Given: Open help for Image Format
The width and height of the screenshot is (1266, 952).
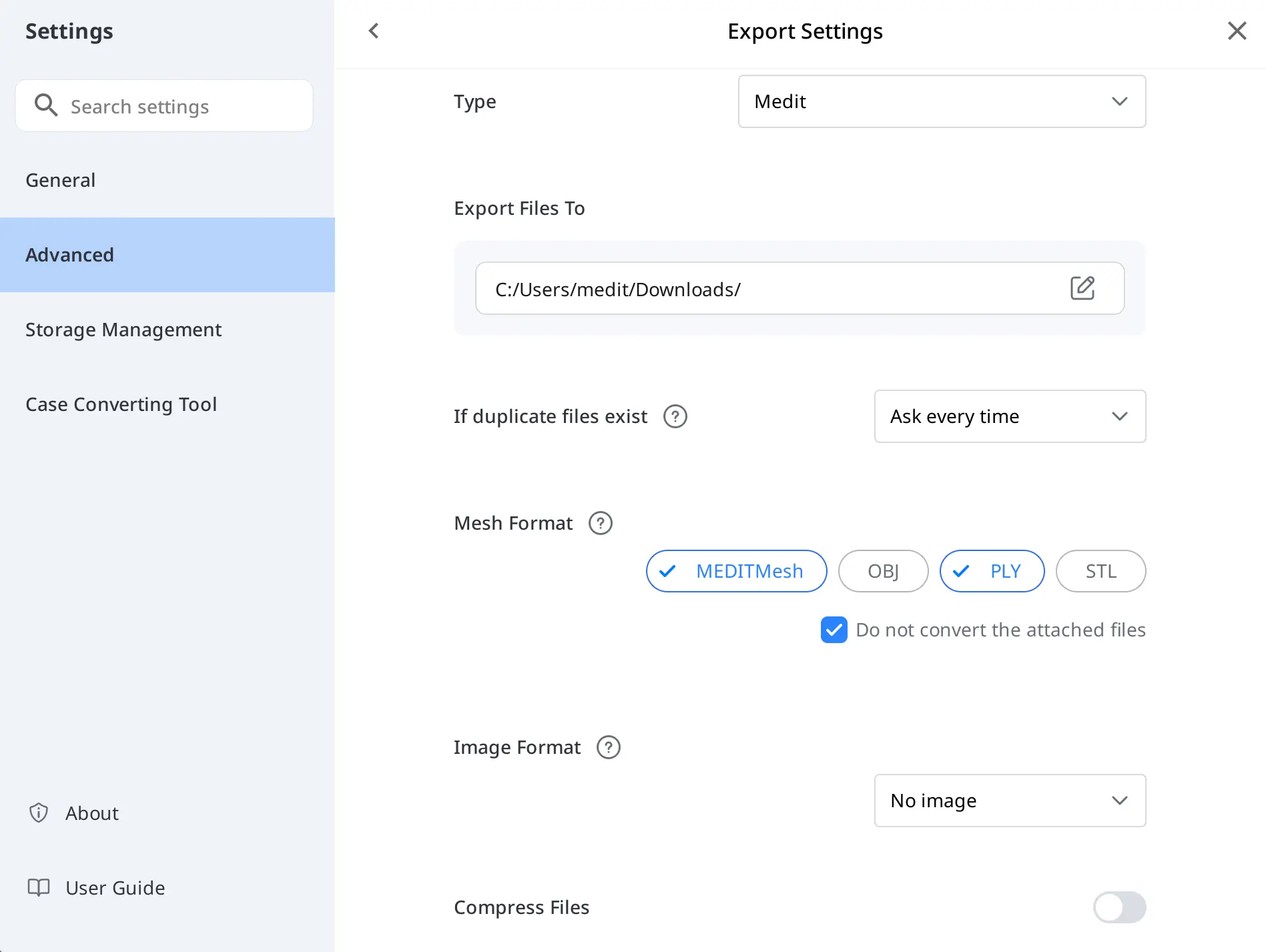Looking at the screenshot, I should (x=608, y=747).
